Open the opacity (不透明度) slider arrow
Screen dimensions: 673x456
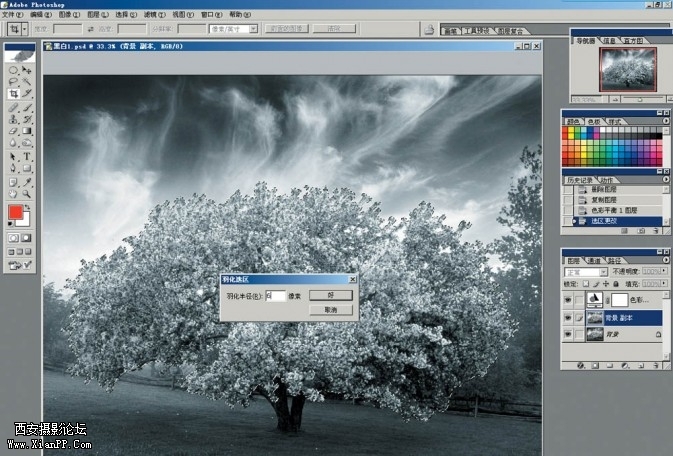point(664,271)
